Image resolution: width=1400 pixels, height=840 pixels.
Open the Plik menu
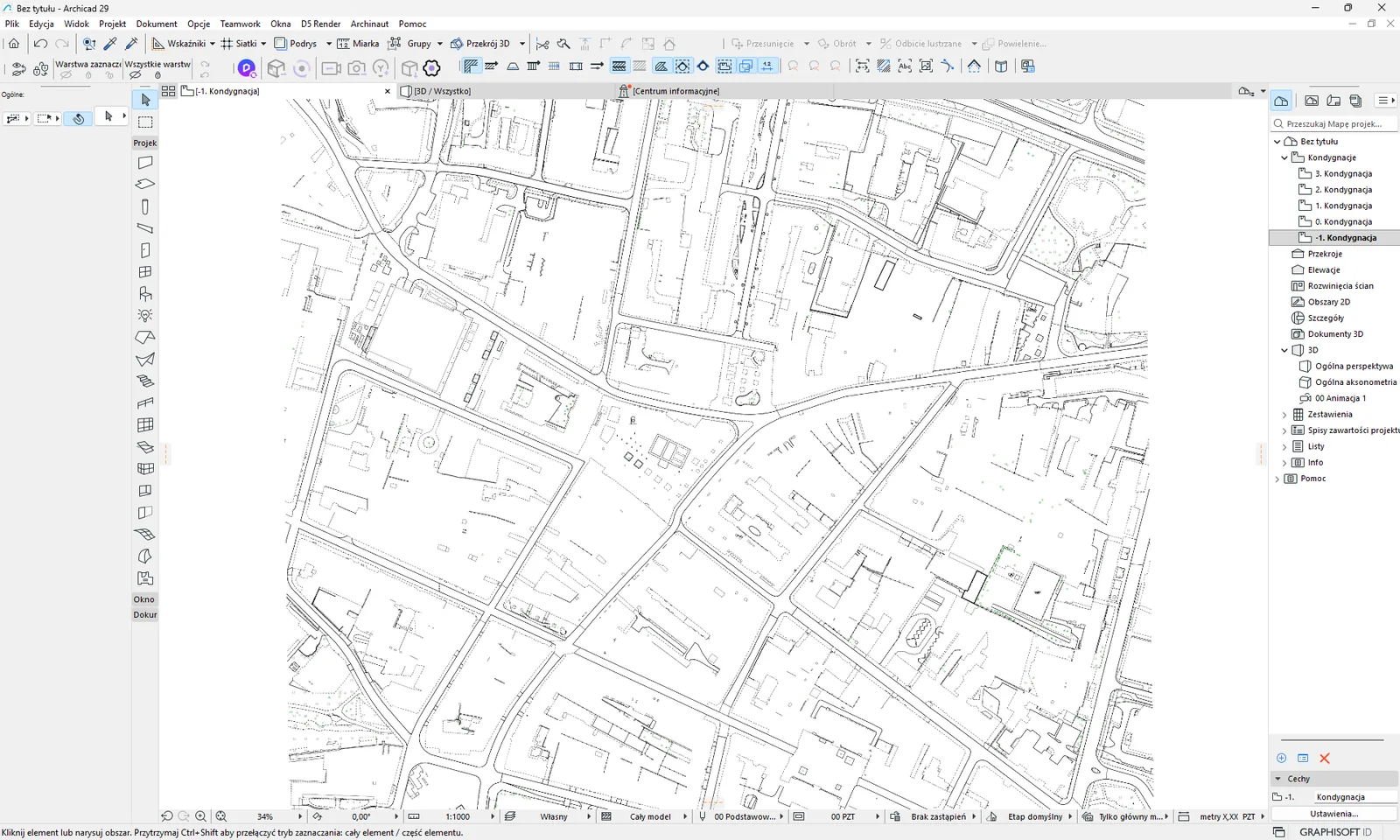pos(12,24)
